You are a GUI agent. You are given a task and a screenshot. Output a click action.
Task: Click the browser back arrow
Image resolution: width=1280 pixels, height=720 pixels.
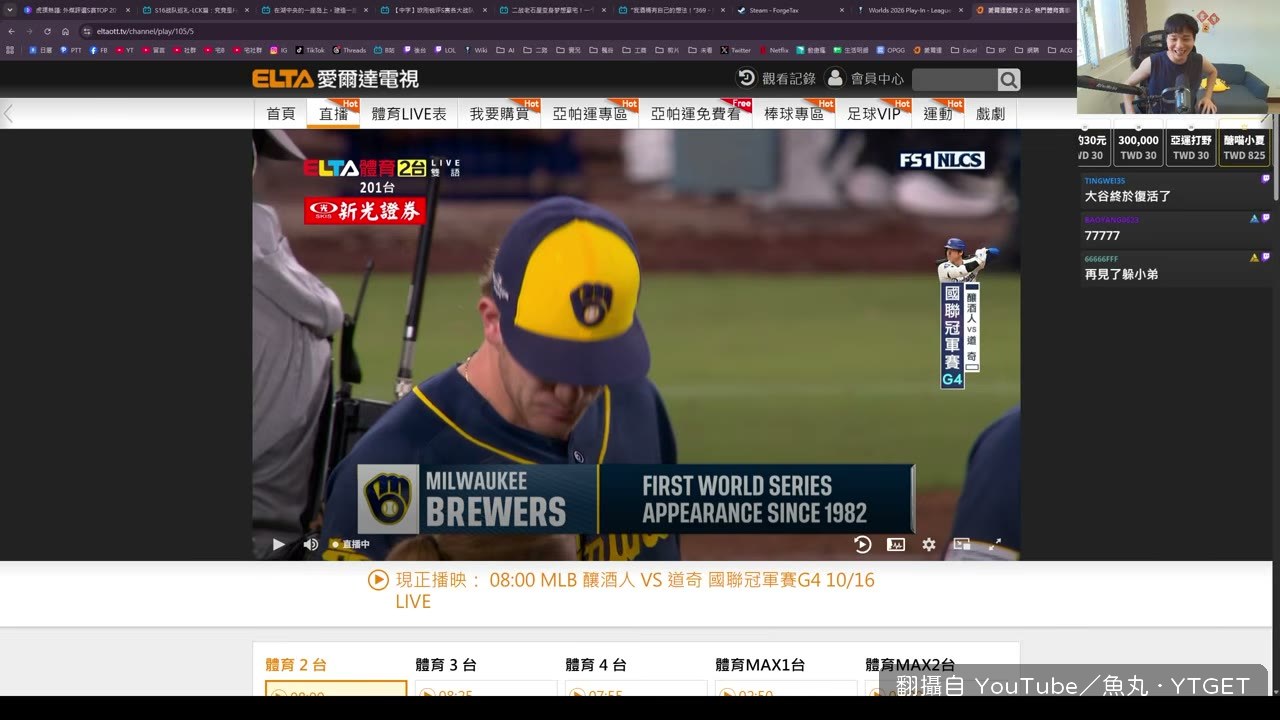pos(10,31)
